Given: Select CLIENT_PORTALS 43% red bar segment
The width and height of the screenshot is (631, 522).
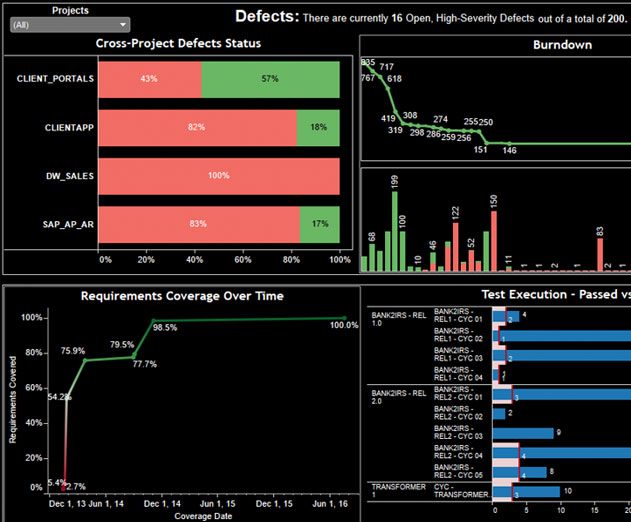Looking at the screenshot, I should 150,79.
